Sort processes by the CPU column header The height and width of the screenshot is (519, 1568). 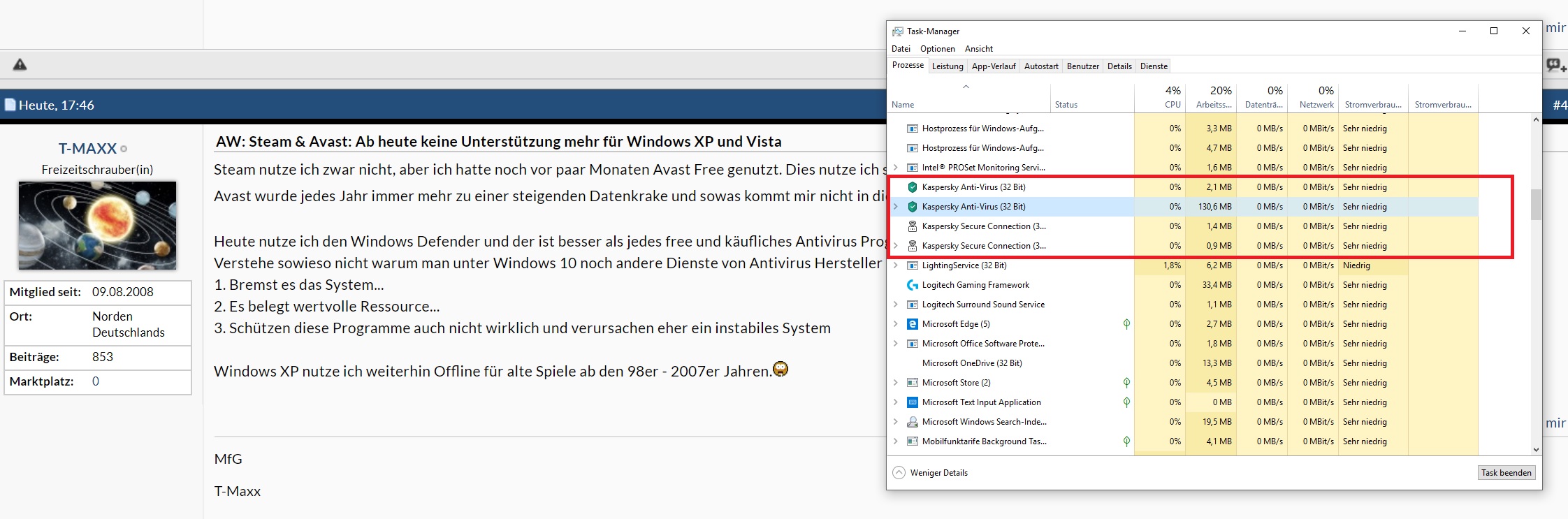tap(1160, 98)
